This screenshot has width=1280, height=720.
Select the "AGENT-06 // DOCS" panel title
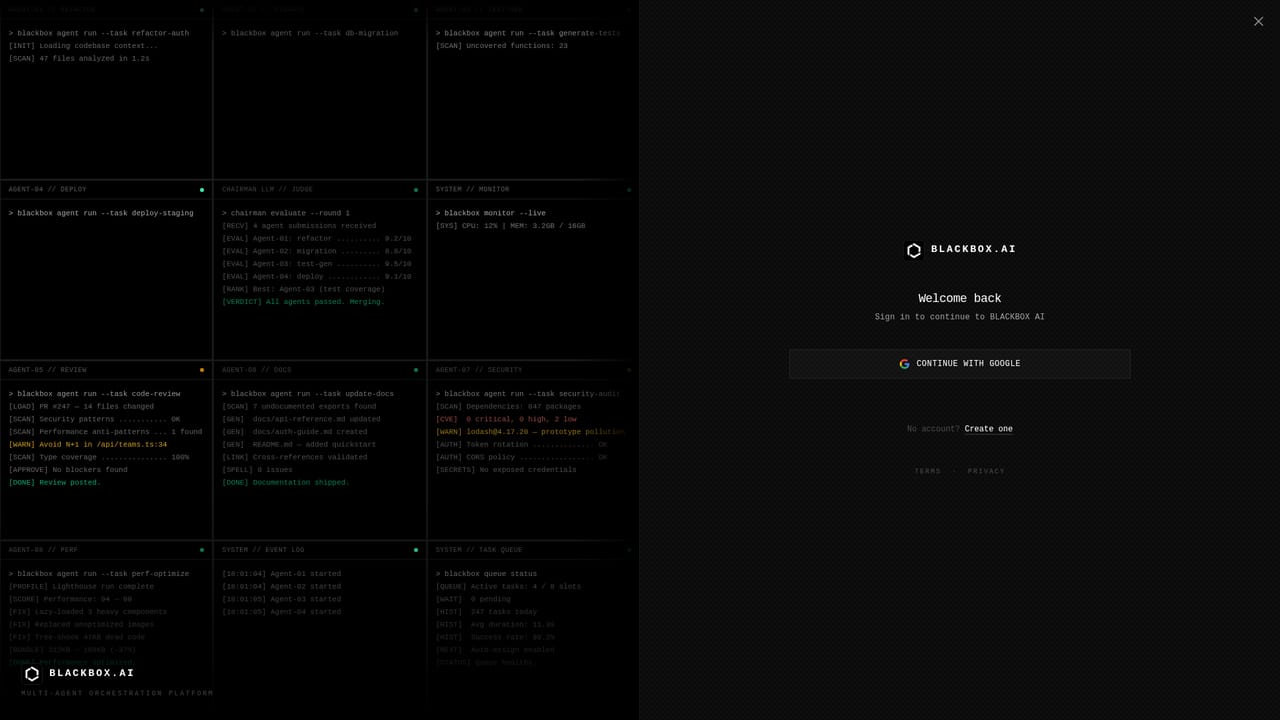257,370
